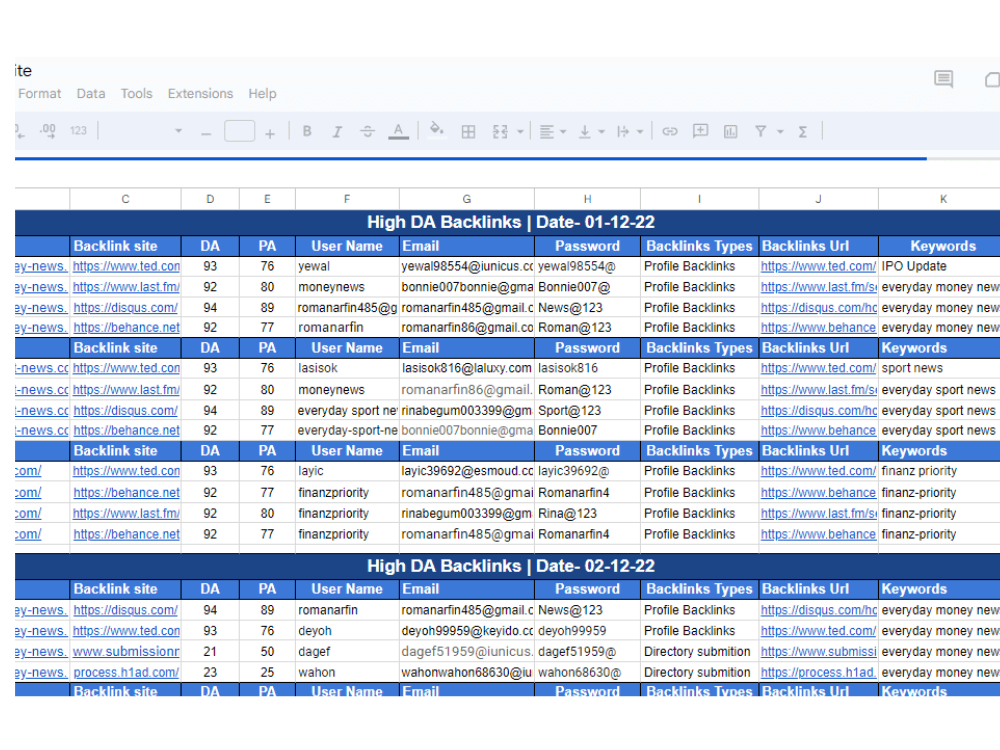Open last.fm backlink site link, Bonnie007@ row
This screenshot has height=750, width=1000.
[x=126, y=287]
